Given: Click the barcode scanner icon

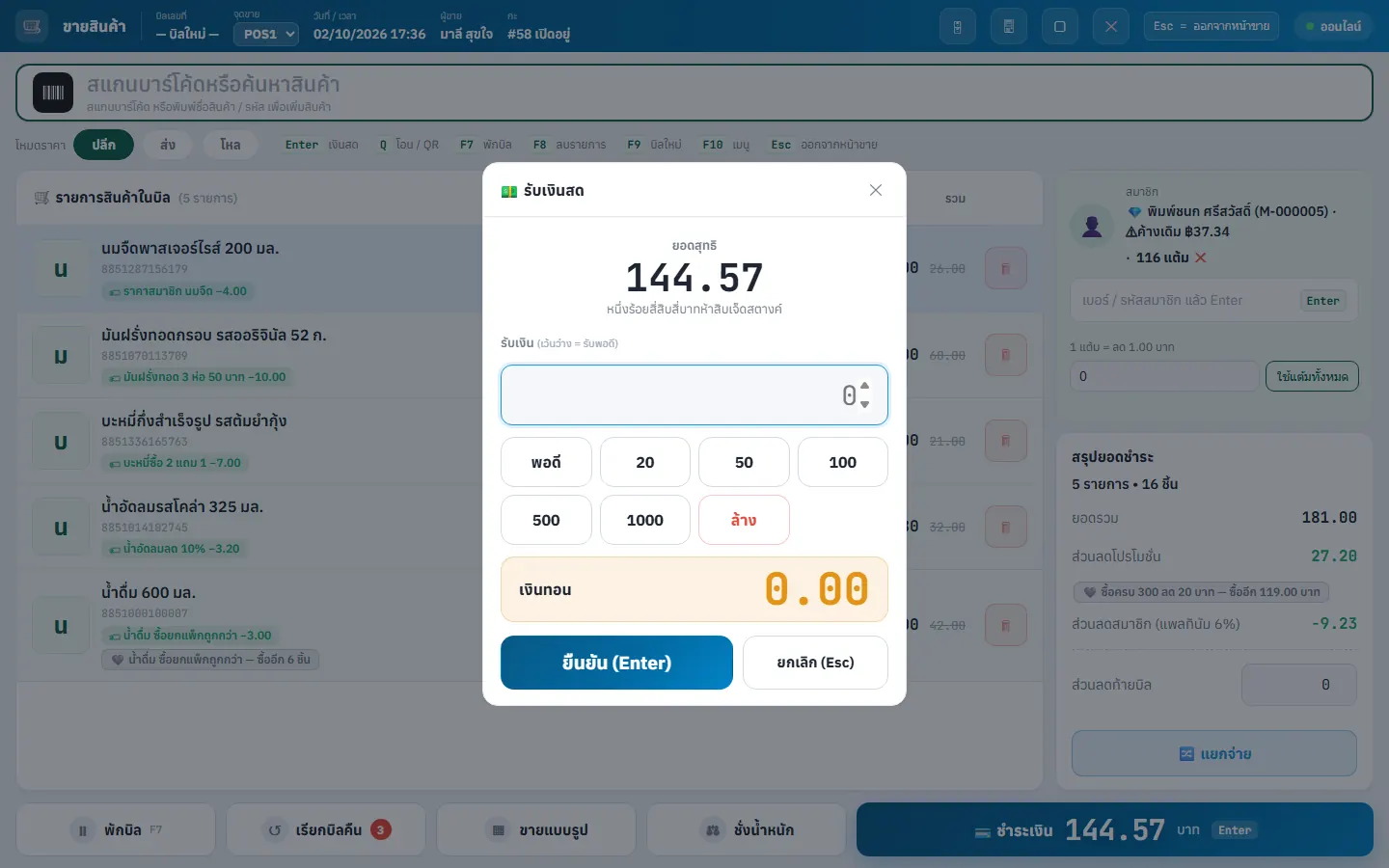Looking at the screenshot, I should [x=53, y=93].
